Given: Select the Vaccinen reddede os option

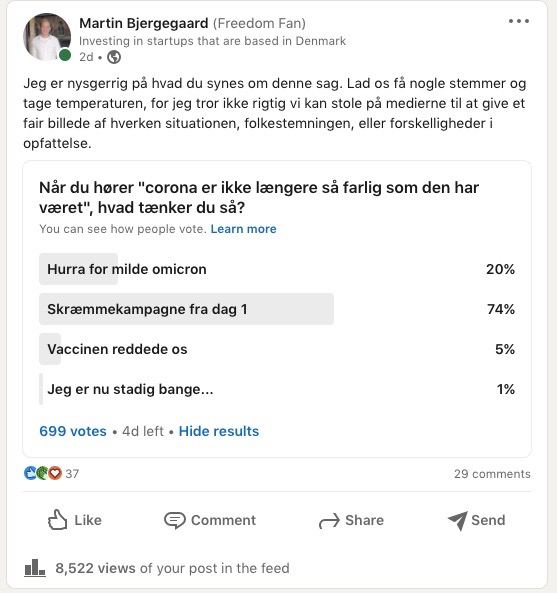Looking at the screenshot, I should pyautogui.click(x=277, y=349).
